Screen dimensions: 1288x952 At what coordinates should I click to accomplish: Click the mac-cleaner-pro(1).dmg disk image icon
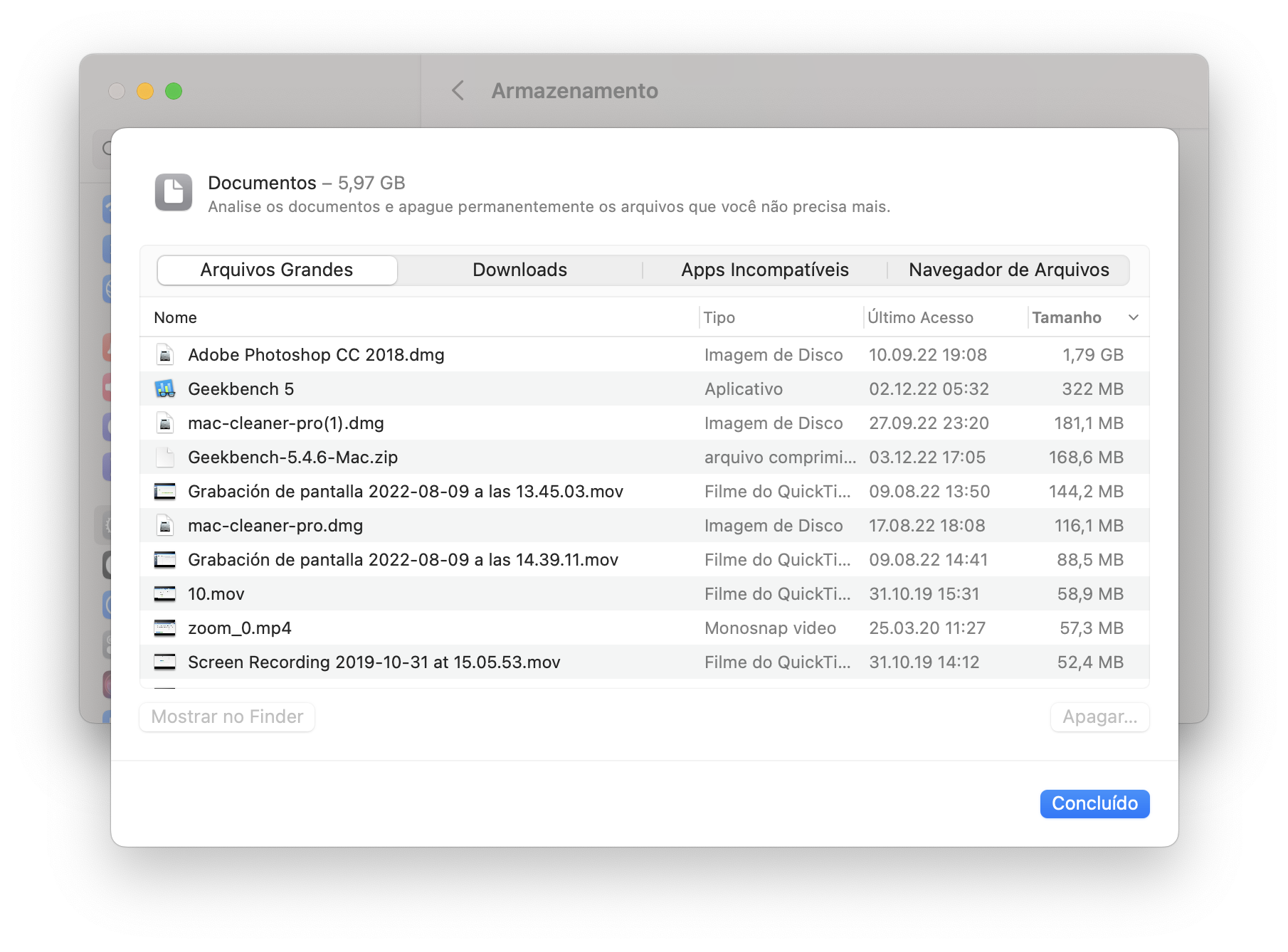tap(165, 423)
